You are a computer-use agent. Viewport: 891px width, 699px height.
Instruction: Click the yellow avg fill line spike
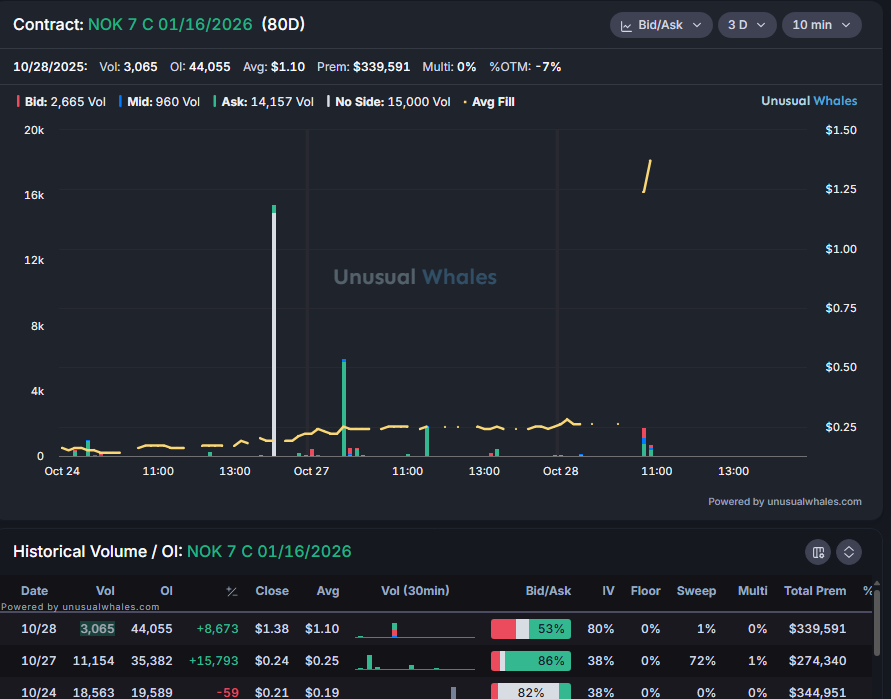pyautogui.click(x=647, y=176)
